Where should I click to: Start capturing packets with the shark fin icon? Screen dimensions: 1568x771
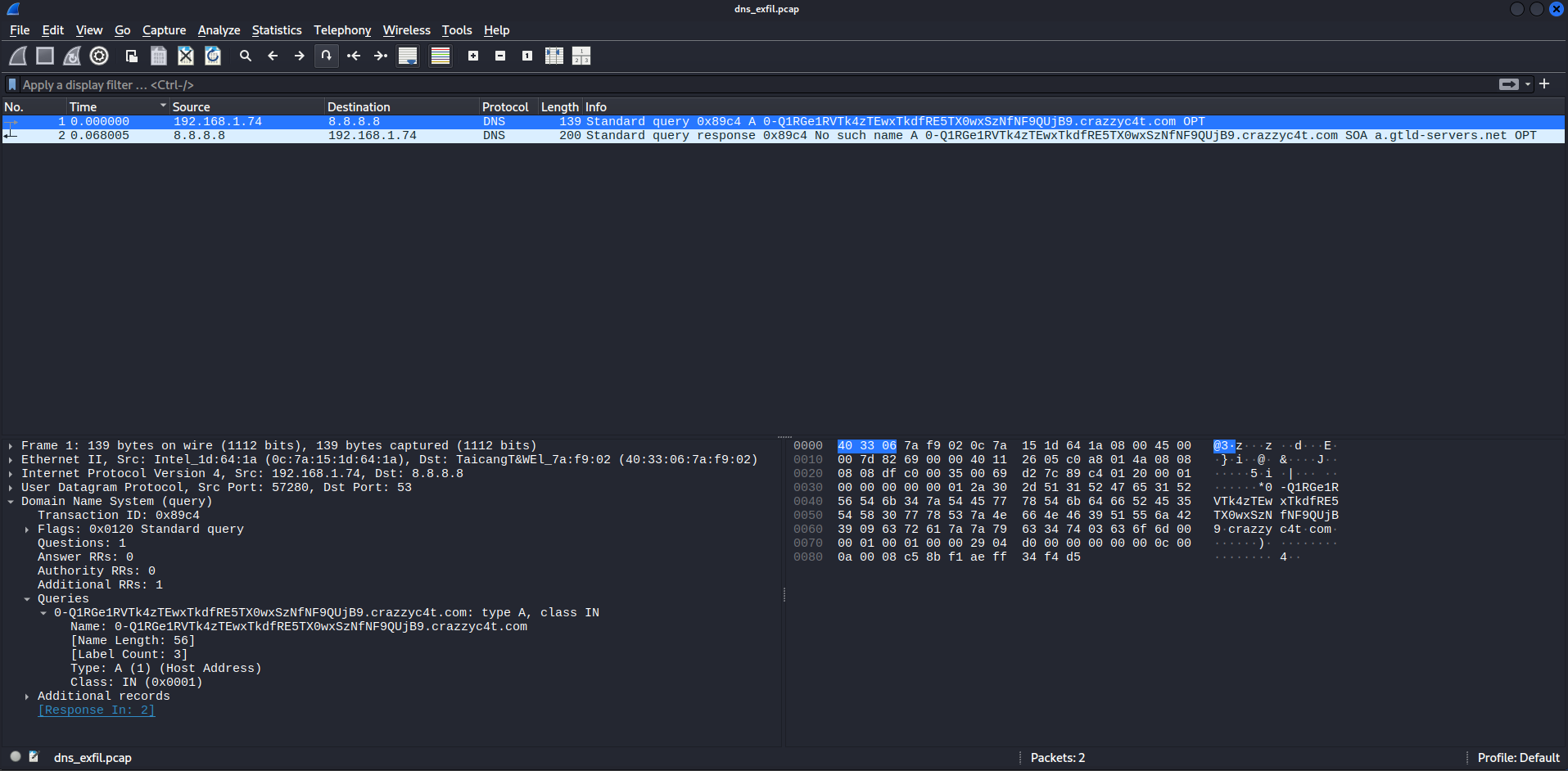18,56
